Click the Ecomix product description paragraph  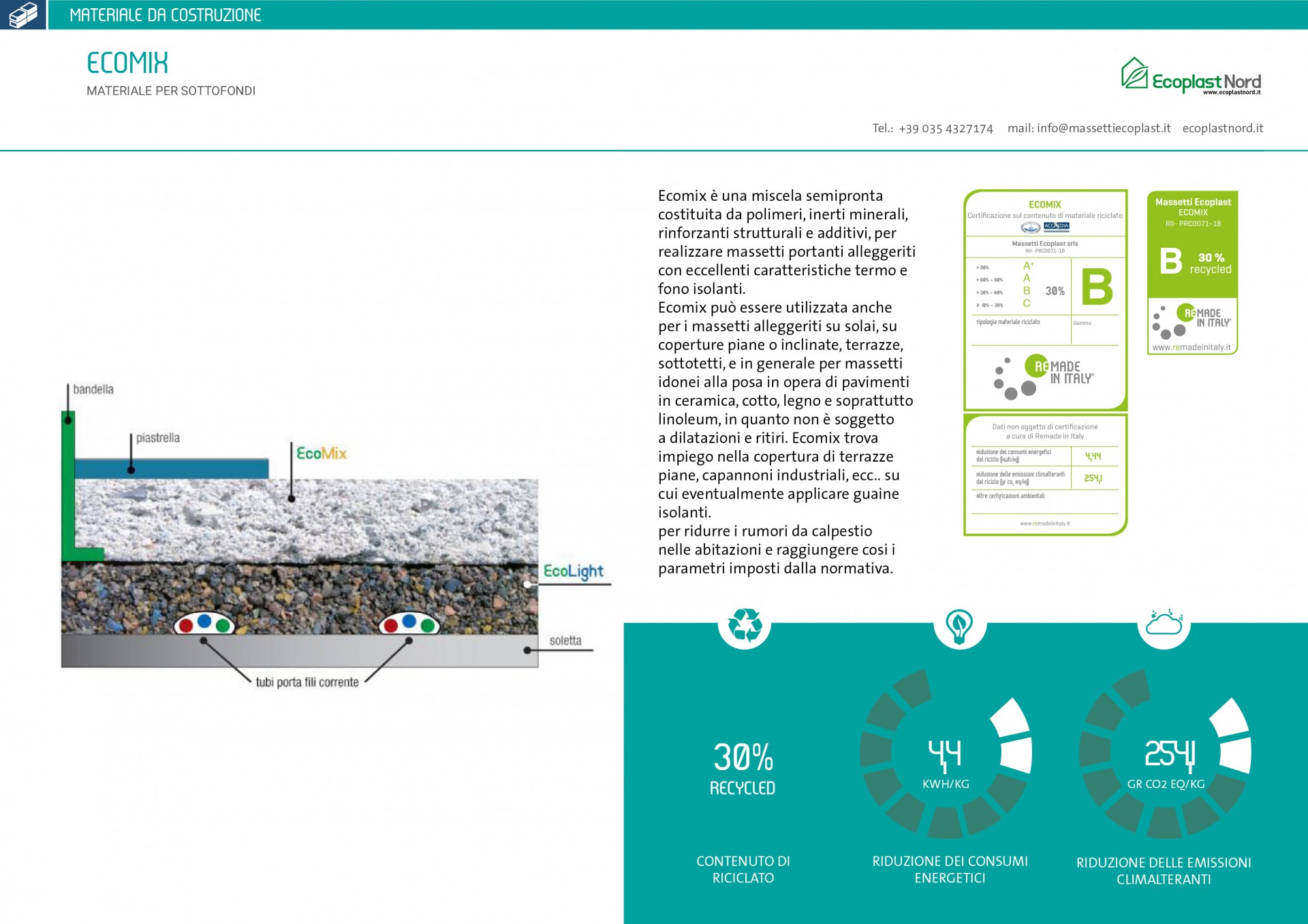tap(787, 382)
